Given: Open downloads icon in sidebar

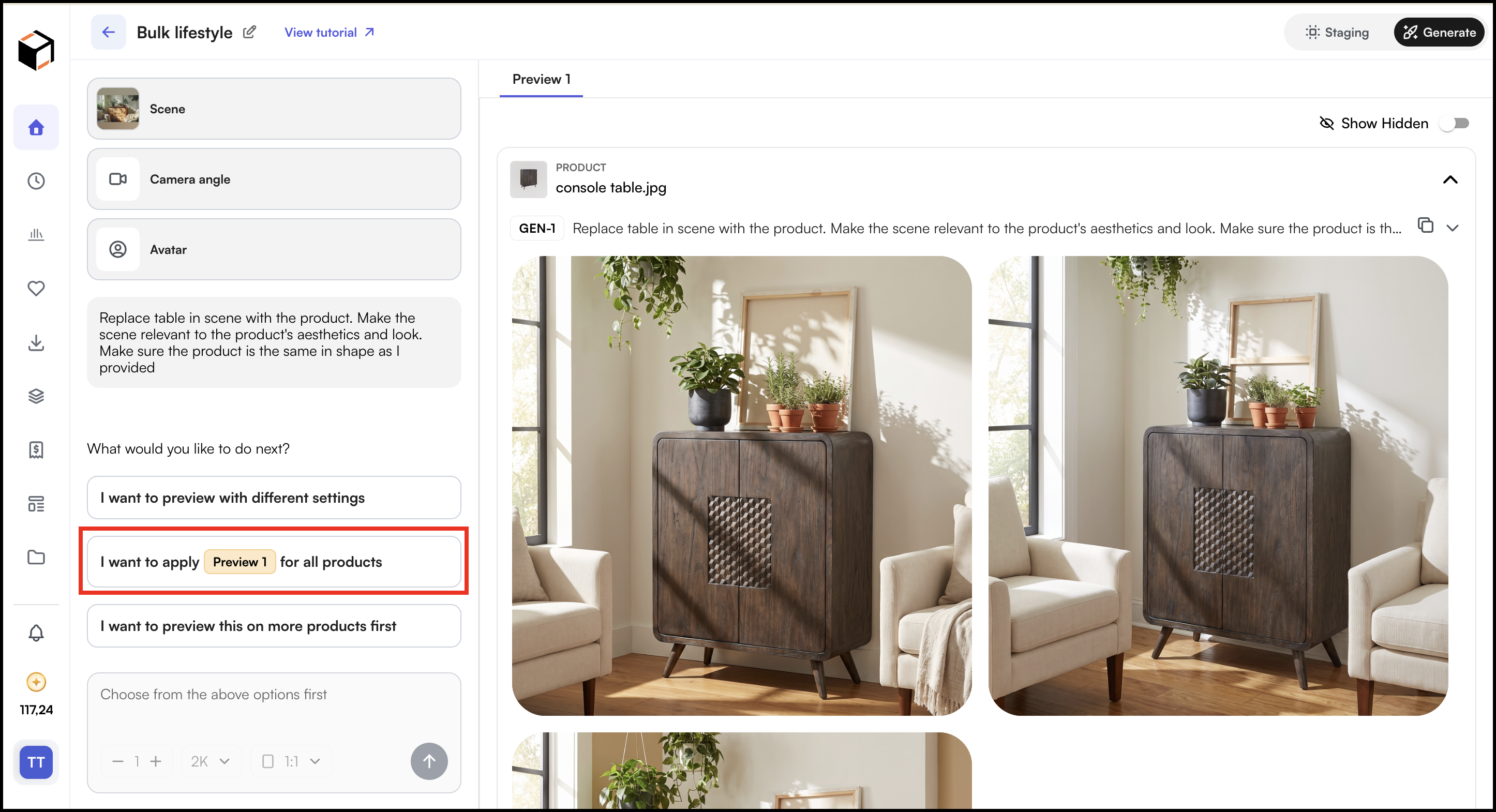Looking at the screenshot, I should 36,342.
